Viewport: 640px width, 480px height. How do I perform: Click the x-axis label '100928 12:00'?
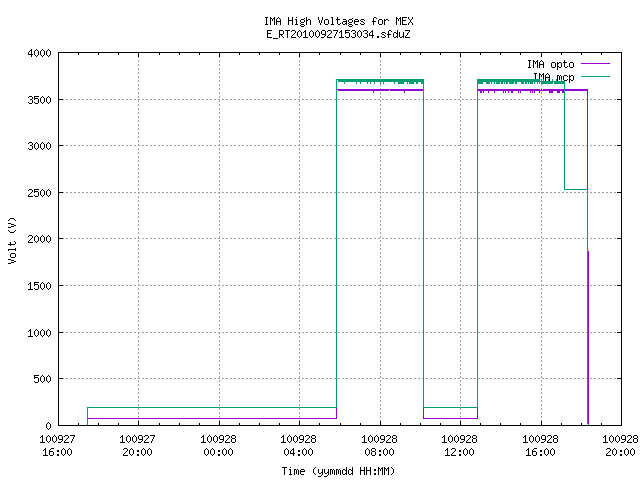coord(460,446)
